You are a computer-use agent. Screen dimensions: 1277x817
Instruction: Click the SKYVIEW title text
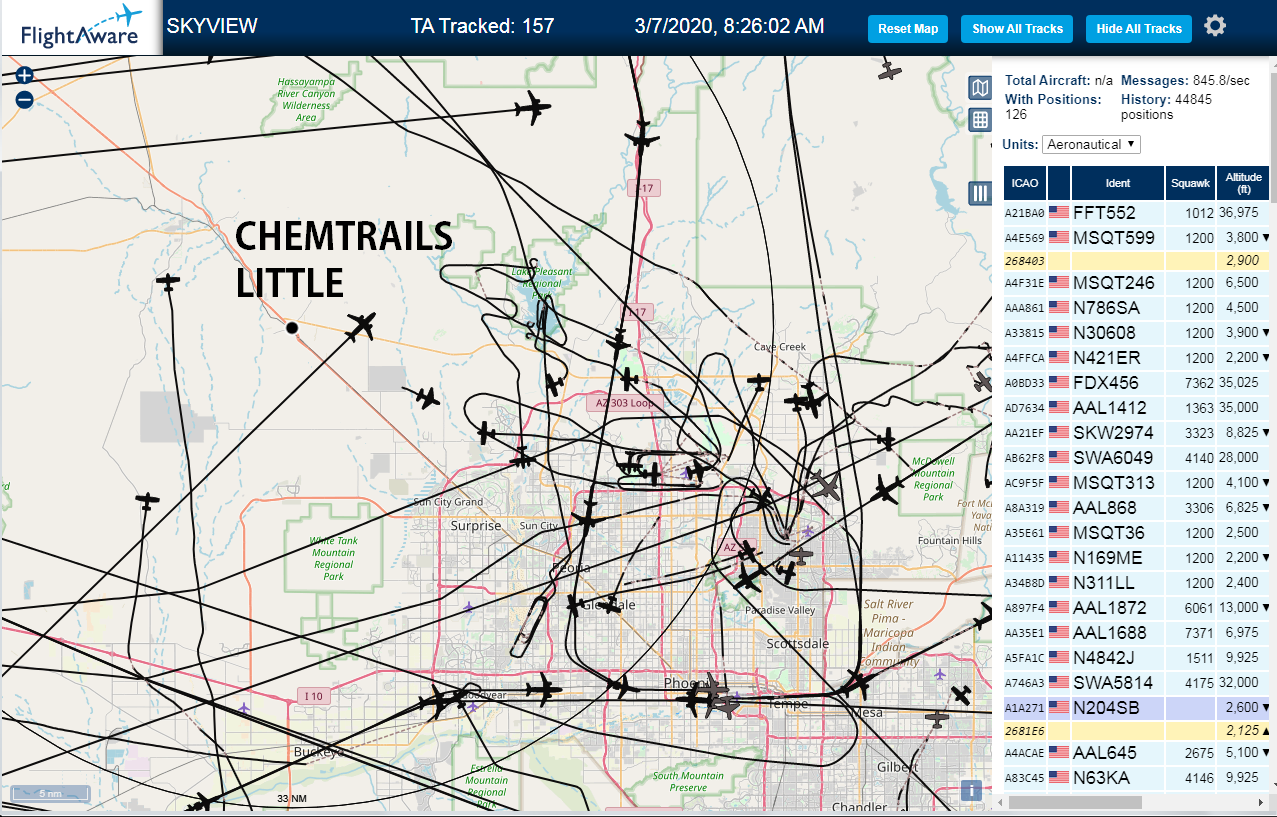(x=212, y=26)
